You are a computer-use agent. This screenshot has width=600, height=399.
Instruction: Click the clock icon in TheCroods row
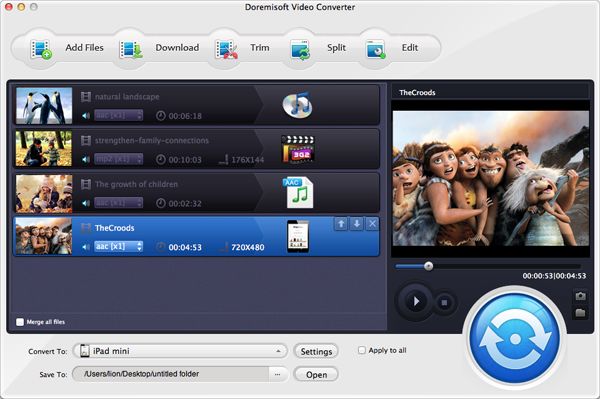[161, 247]
